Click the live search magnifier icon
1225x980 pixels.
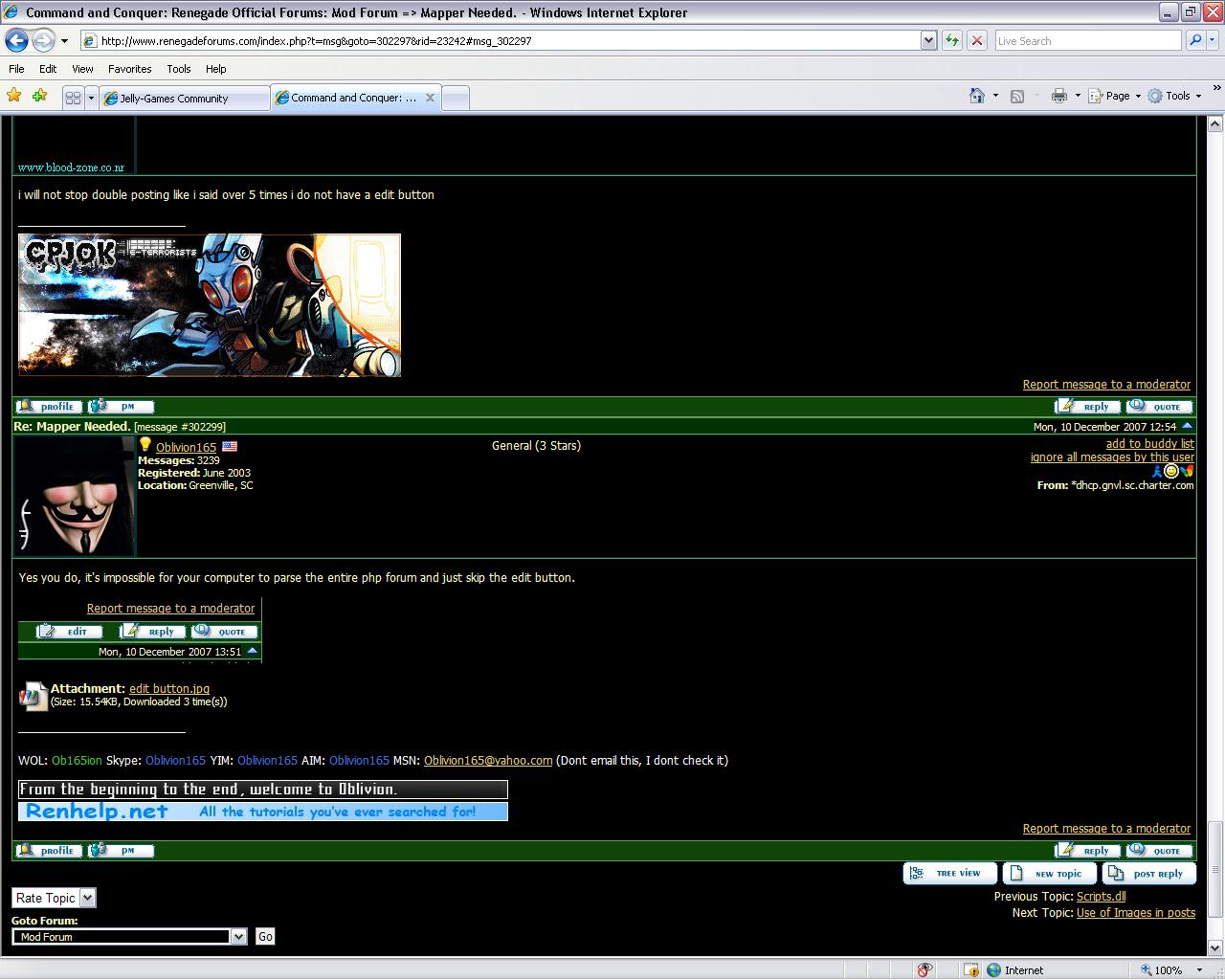pos(1195,40)
